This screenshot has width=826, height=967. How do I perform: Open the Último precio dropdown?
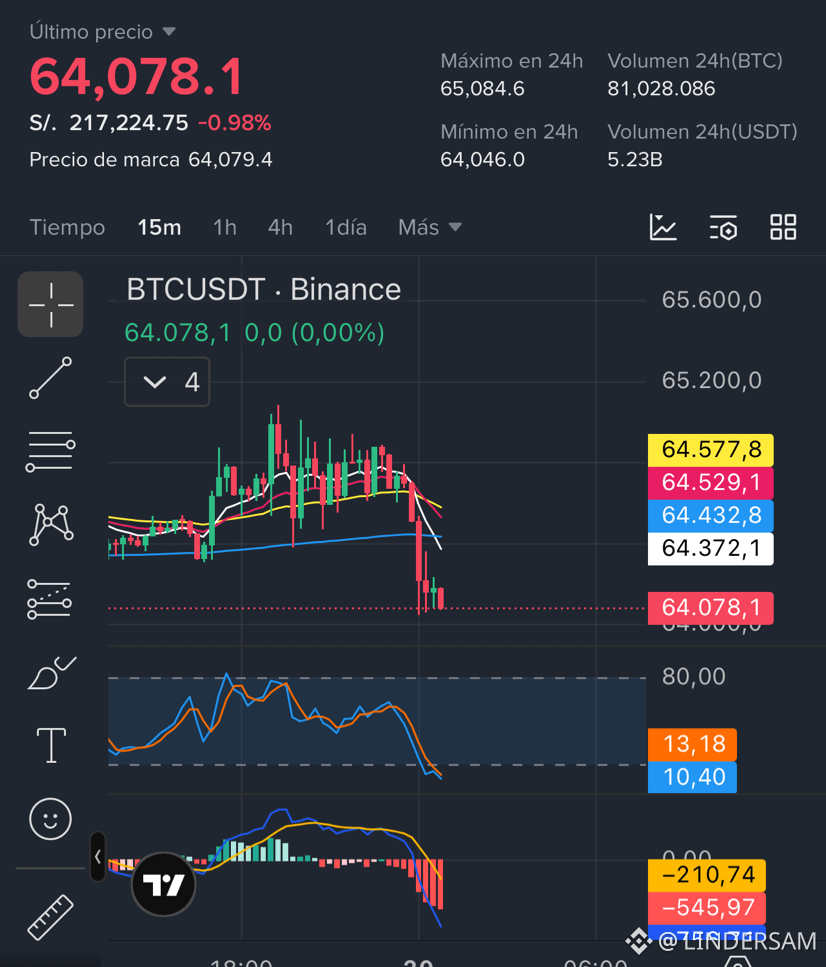click(x=102, y=31)
